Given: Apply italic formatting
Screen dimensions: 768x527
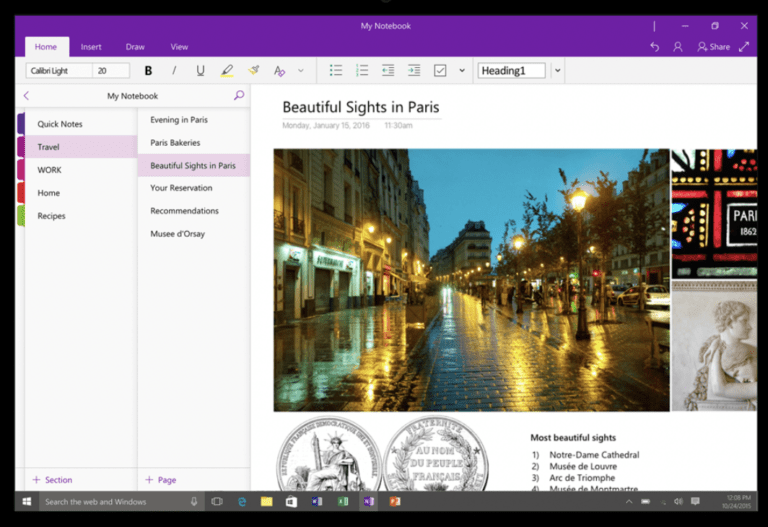Looking at the screenshot, I should [174, 71].
